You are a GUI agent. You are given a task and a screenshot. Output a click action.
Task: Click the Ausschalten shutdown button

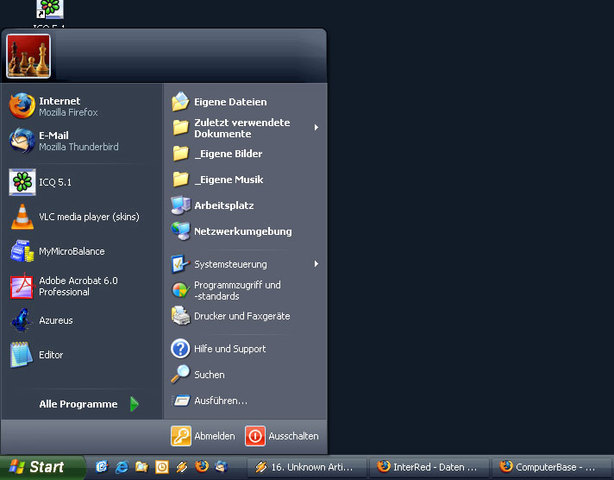pyautogui.click(x=282, y=436)
